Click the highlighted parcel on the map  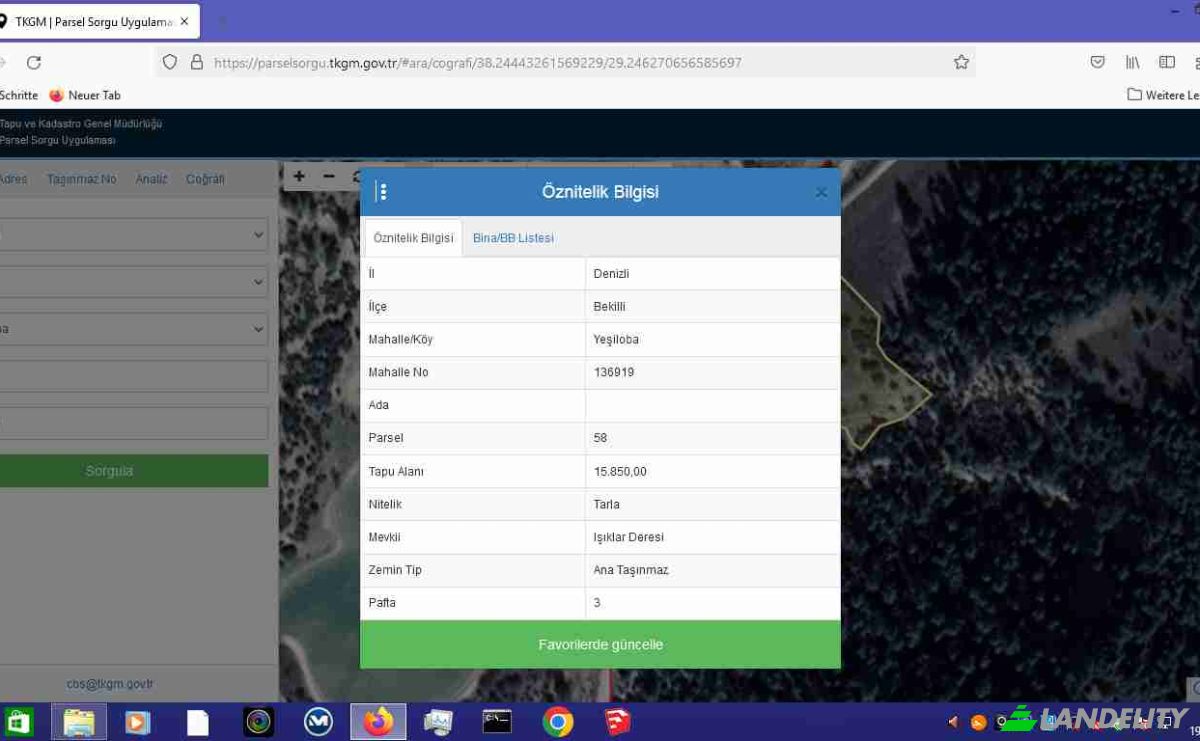point(875,380)
